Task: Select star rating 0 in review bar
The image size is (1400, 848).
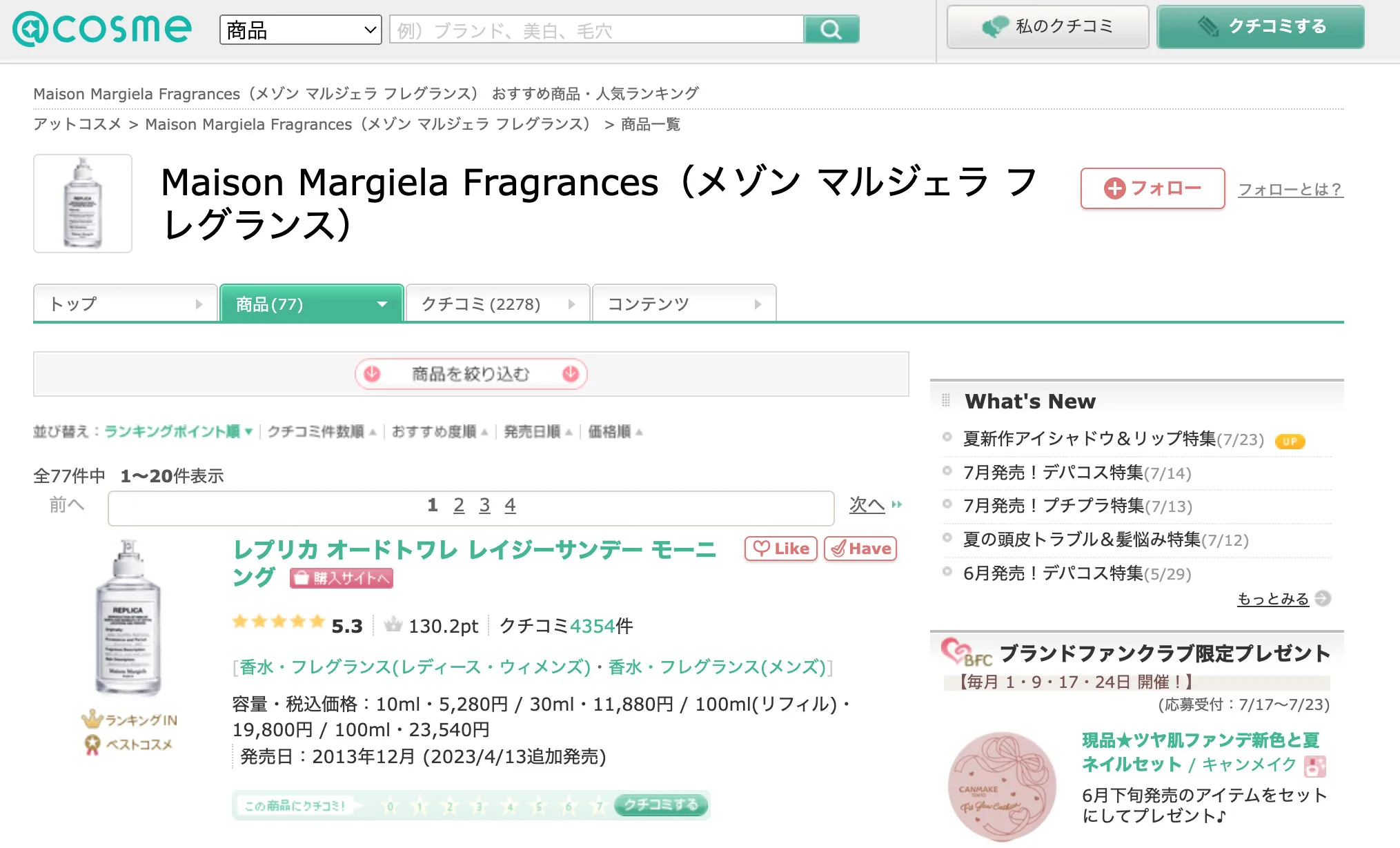Action: coord(391,805)
